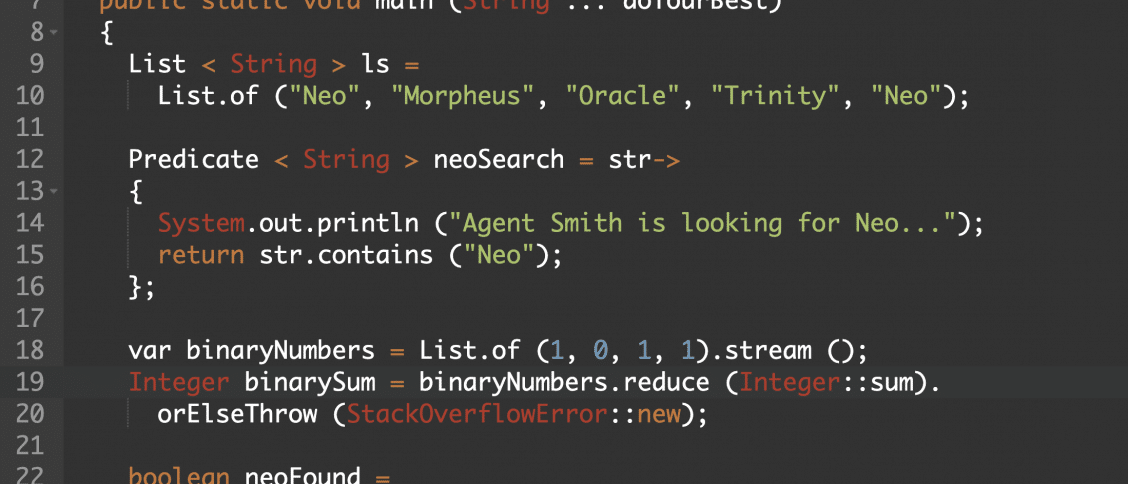The image size is (1128, 484).
Task: Click line number 10 in the gutter
Action: click(29, 96)
